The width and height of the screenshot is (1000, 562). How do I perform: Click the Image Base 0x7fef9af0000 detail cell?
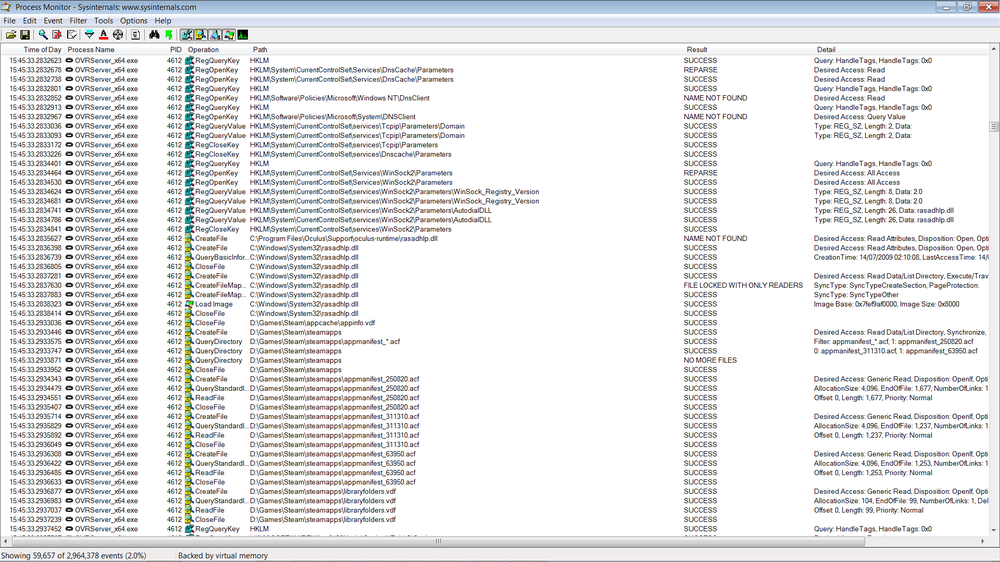point(886,304)
